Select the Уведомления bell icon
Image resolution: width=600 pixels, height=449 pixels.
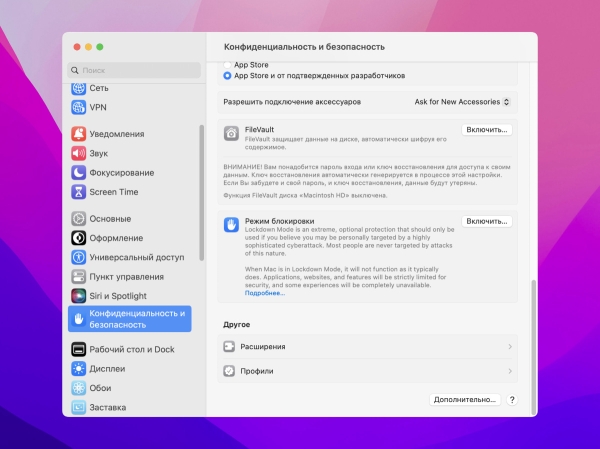point(78,134)
